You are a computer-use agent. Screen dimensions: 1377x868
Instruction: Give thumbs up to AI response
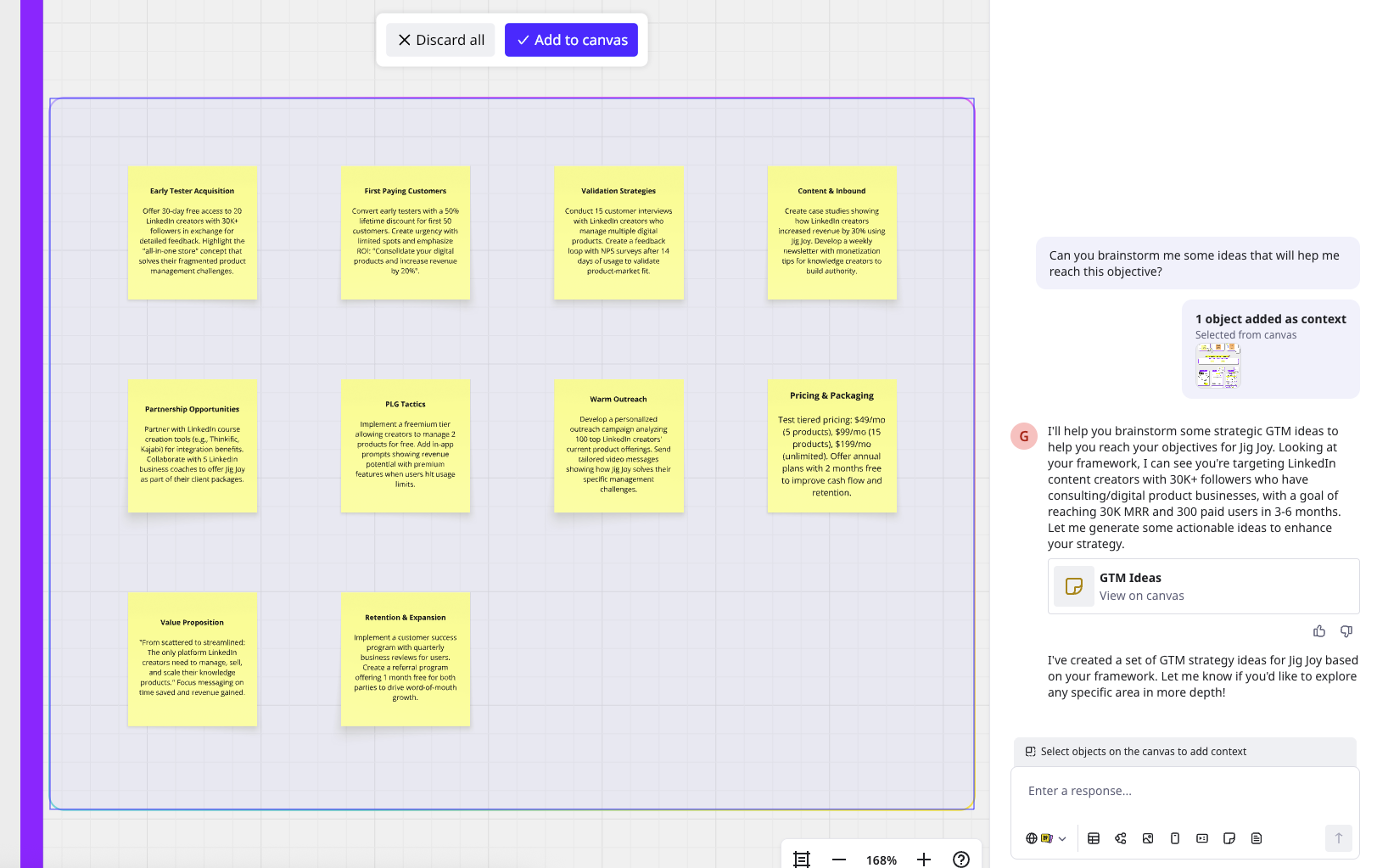click(1319, 631)
